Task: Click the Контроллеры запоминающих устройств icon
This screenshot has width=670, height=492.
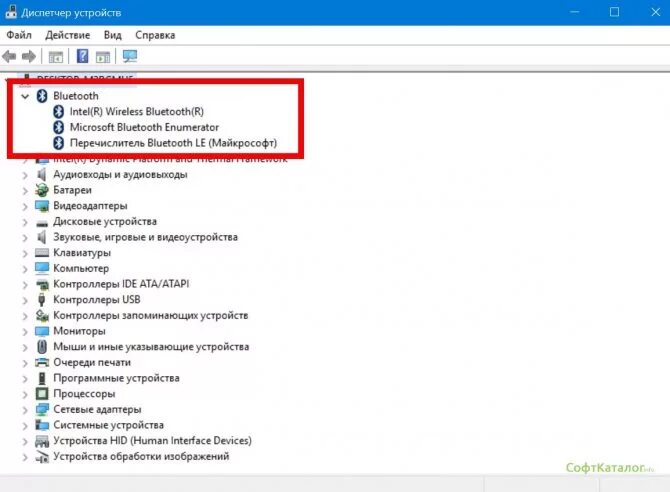Action: pos(42,316)
